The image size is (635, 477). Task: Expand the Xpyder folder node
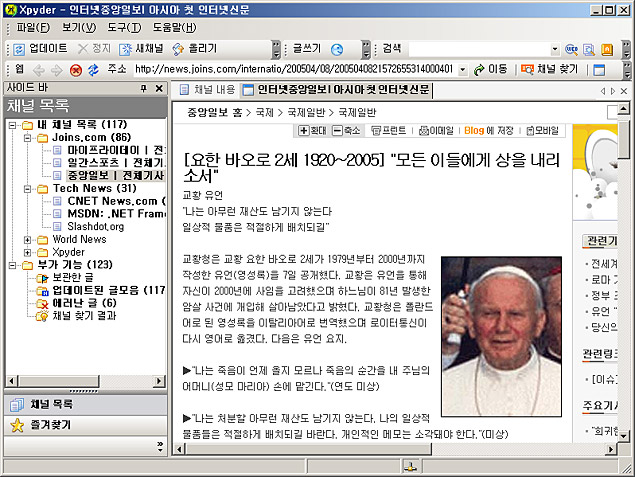point(27,252)
